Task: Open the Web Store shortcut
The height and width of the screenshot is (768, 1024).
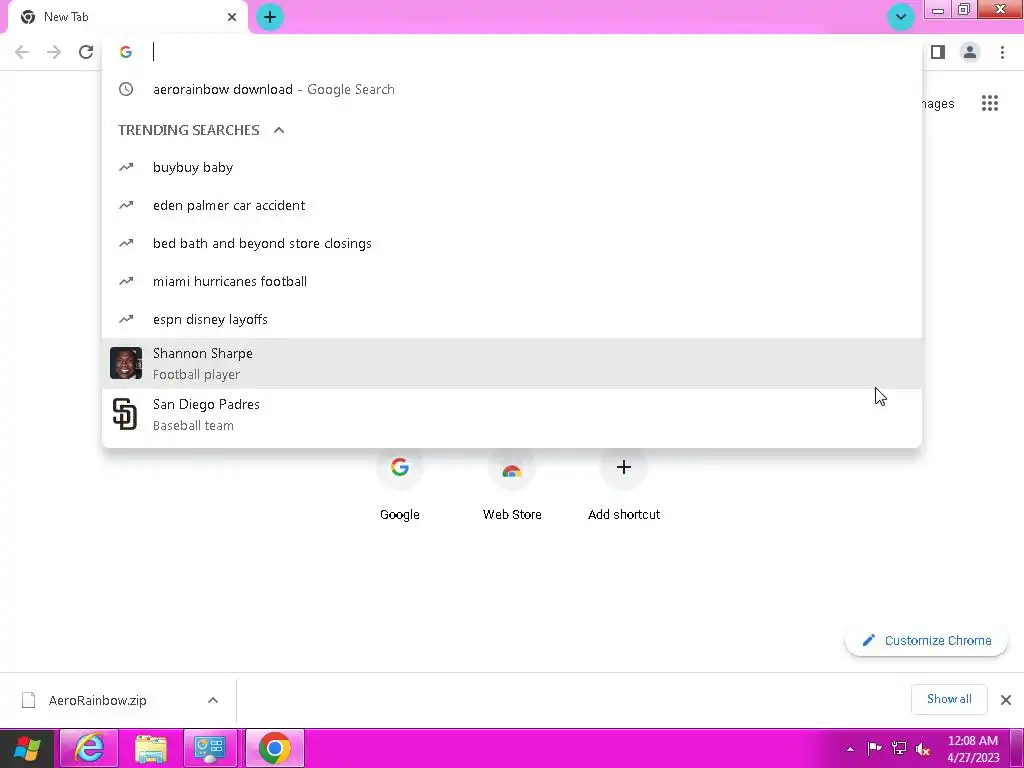Action: coord(512,485)
